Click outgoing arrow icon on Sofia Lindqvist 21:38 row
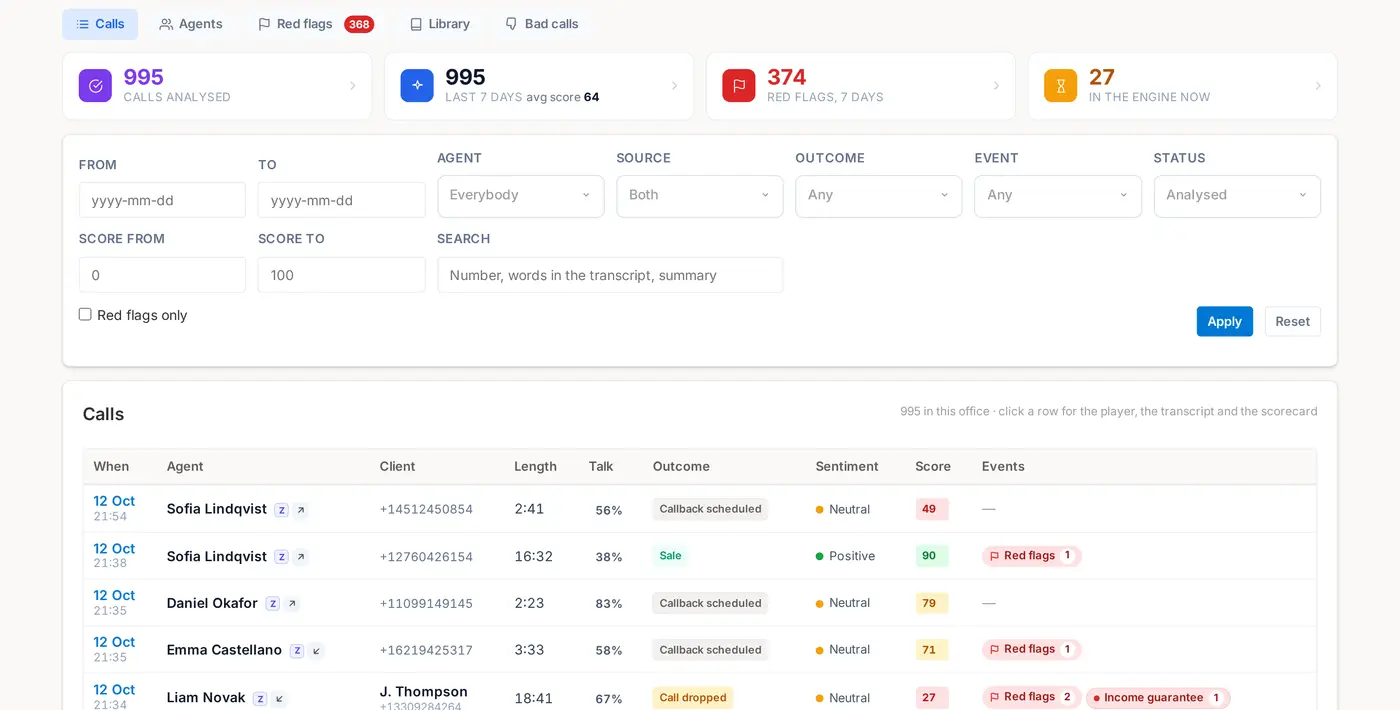Viewport: 1400px width, 710px height. point(301,557)
